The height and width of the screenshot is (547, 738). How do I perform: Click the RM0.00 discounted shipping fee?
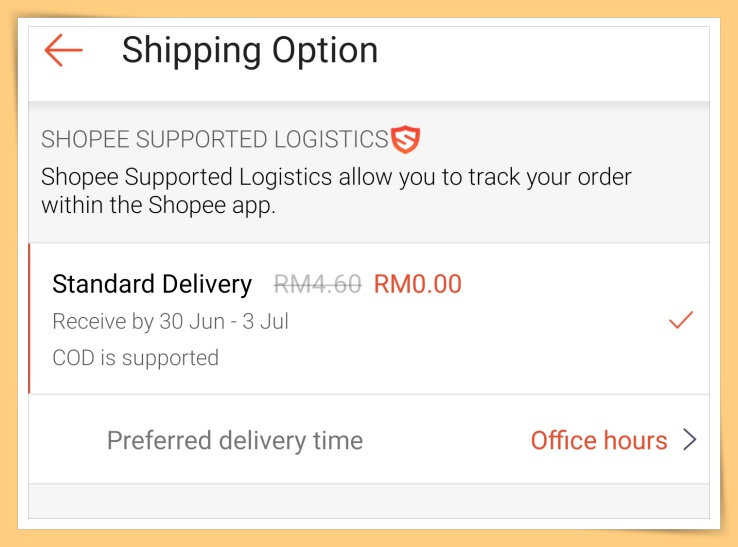(x=418, y=284)
